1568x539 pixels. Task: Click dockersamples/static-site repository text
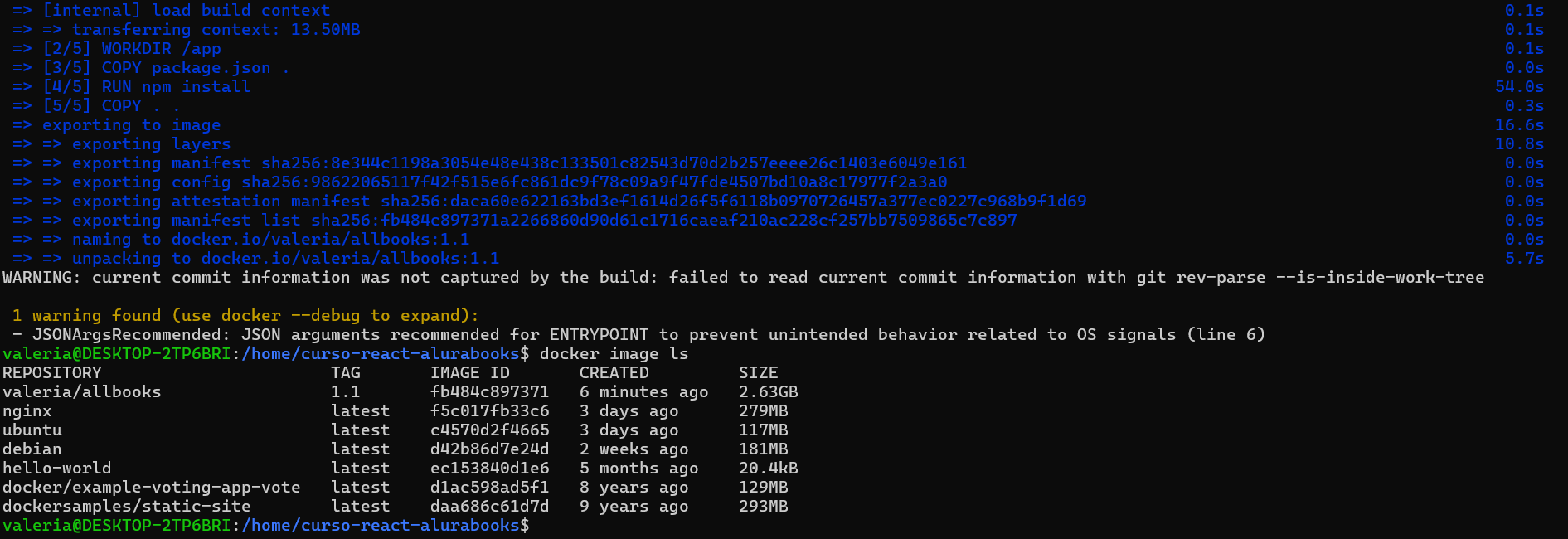[x=127, y=507]
